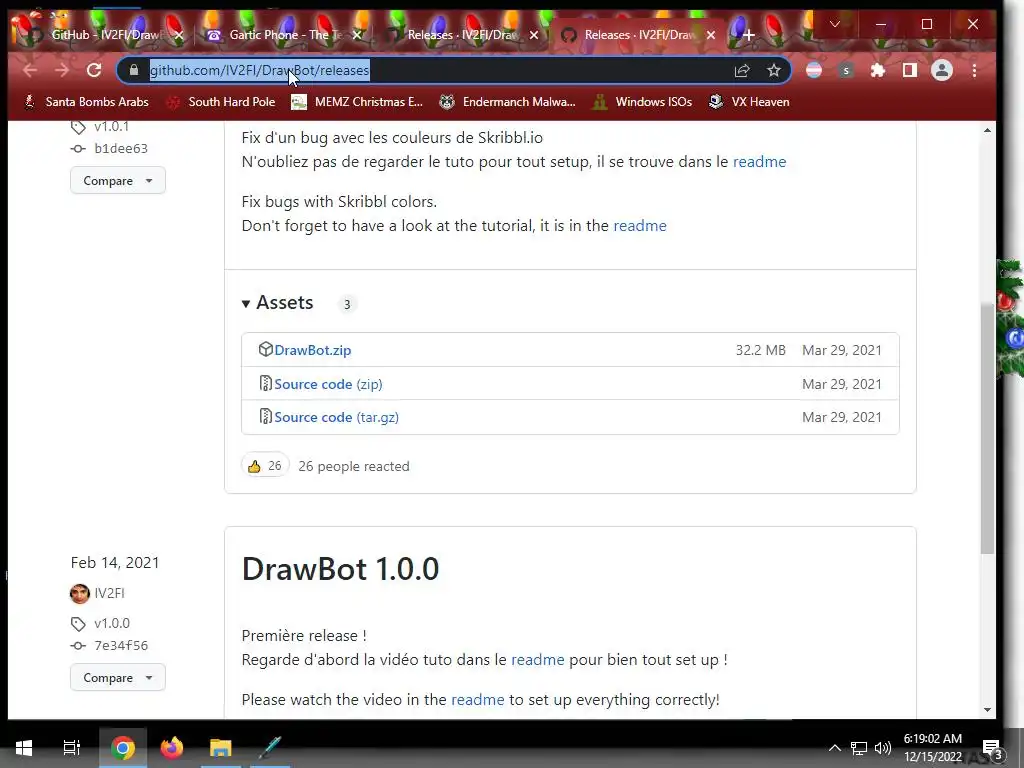Viewport: 1024px width, 768px height.
Task: Open a new tab with the plus button
Action: click(749, 35)
